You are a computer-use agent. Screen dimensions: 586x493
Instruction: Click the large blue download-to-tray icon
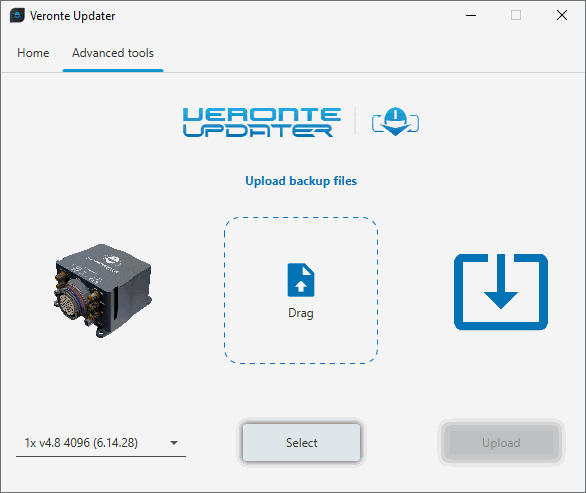click(501, 292)
